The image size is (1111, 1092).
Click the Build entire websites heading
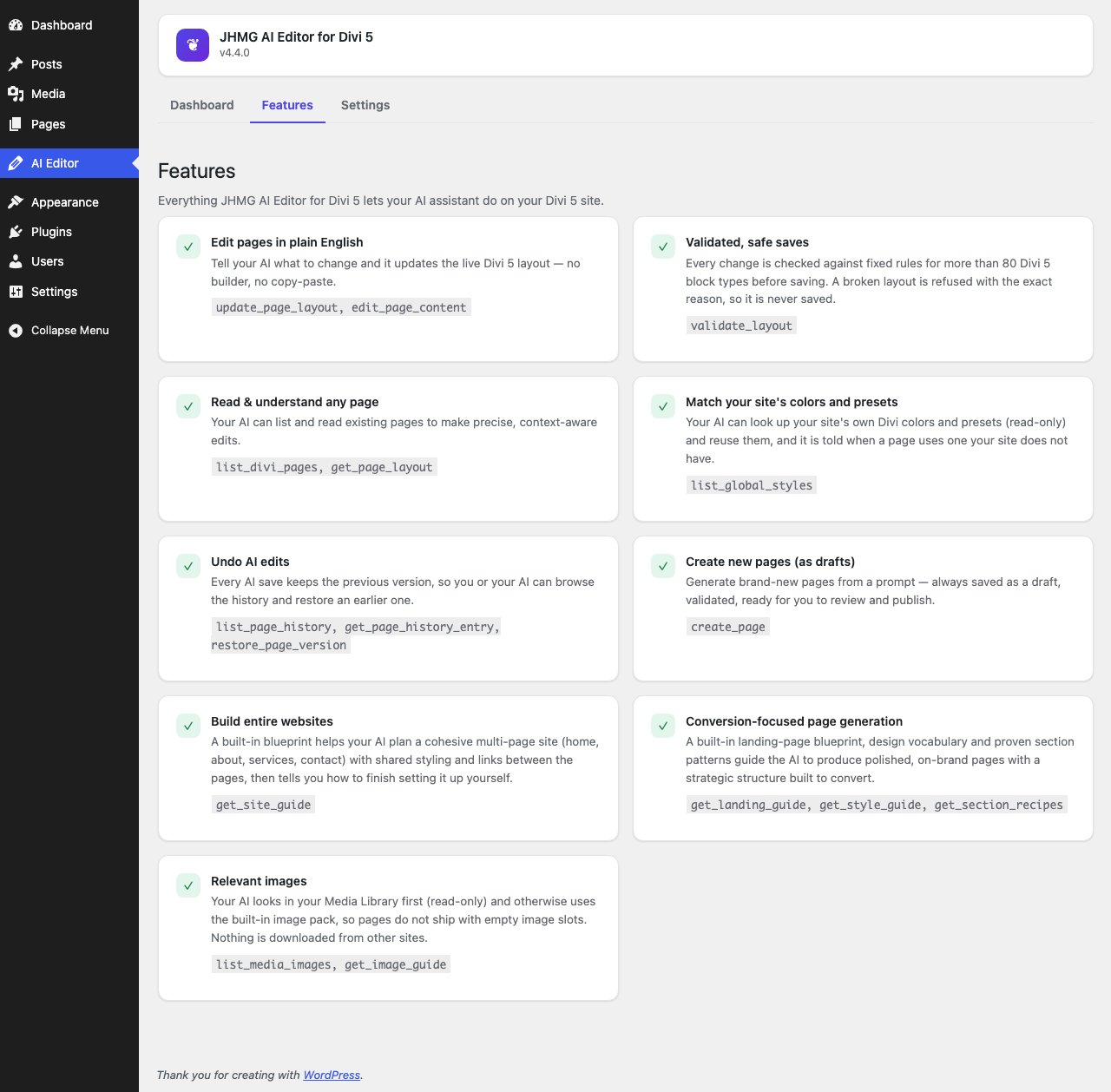point(272,721)
